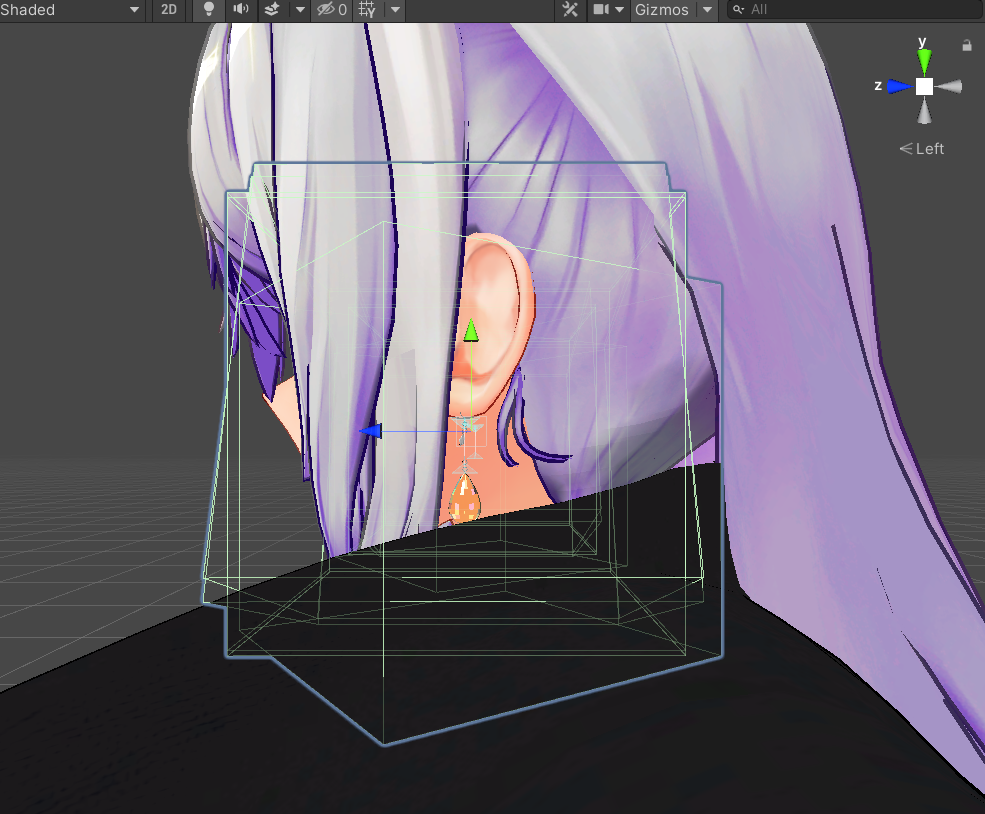Viewport: 985px width, 814px height.
Task: Open the component editor tools icon
Action: point(570,9)
